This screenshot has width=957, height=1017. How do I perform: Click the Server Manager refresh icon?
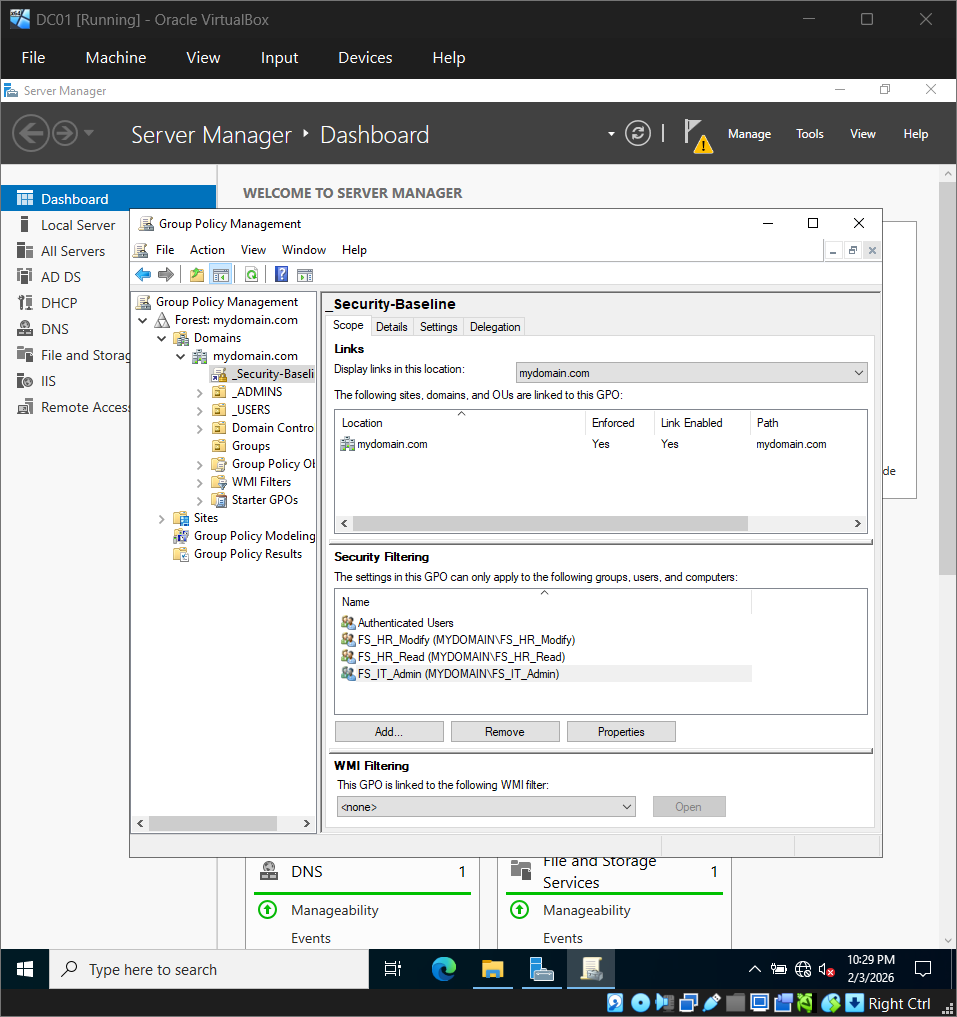638,134
